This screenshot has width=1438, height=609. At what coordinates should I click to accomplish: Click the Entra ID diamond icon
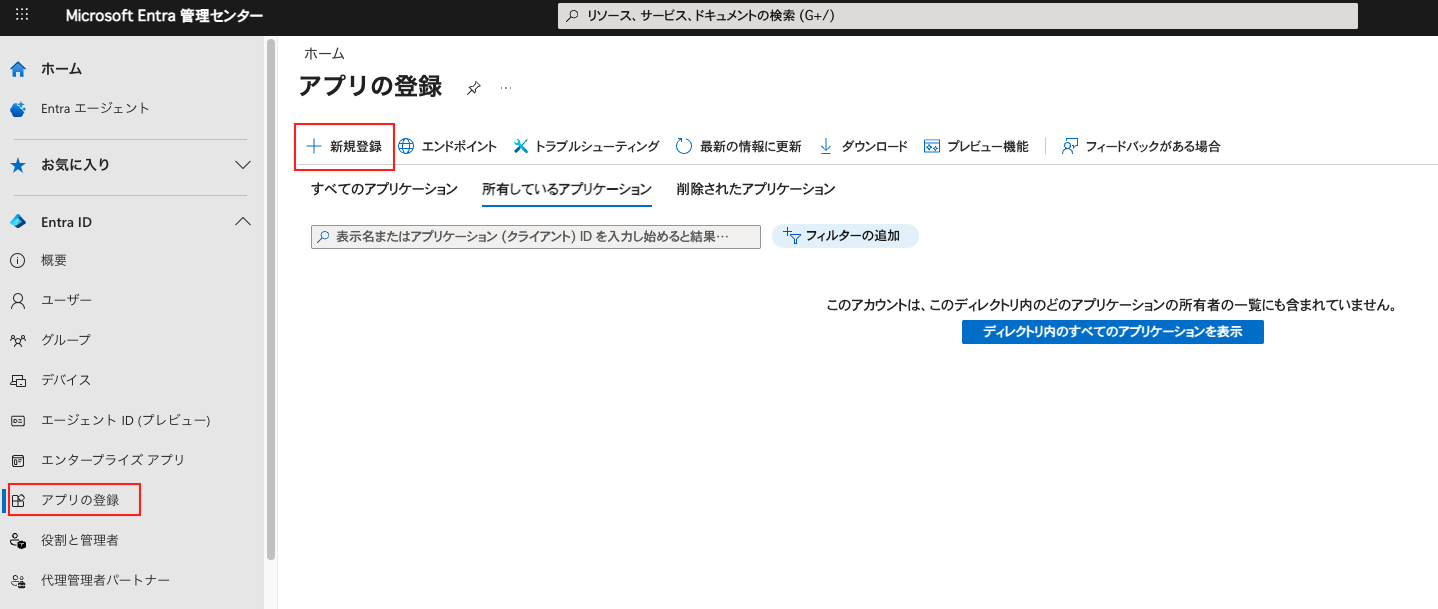[18, 222]
